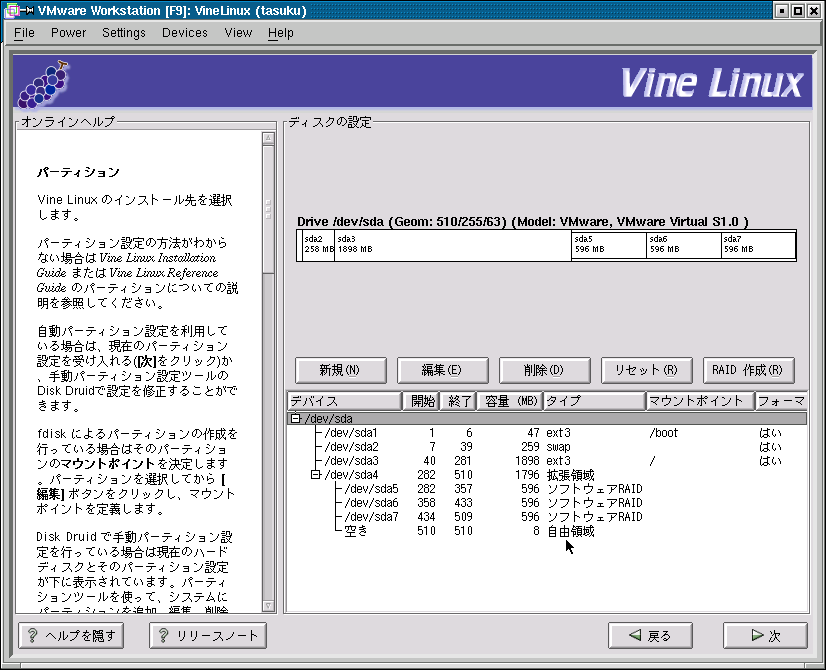Click the Vine Linux grape logo
This screenshot has width=826, height=670.
tap(44, 83)
